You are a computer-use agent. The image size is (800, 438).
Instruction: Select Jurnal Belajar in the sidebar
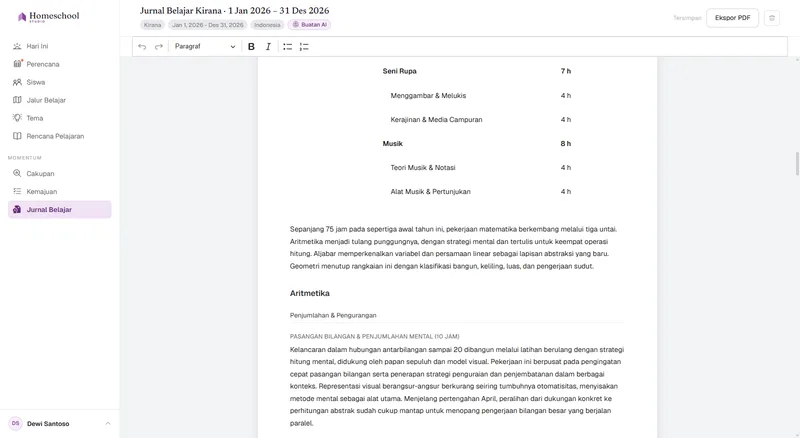click(59, 209)
